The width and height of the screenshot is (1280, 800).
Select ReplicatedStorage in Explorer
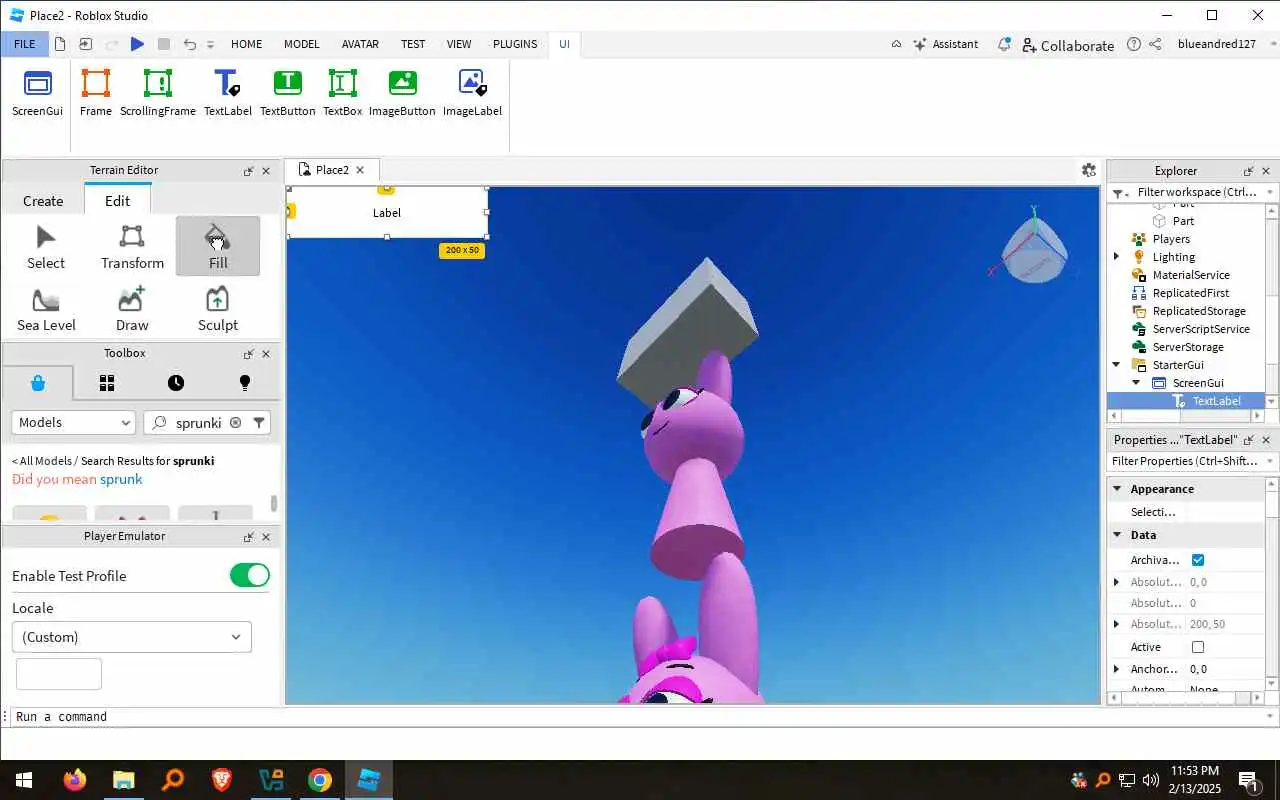point(1199,311)
